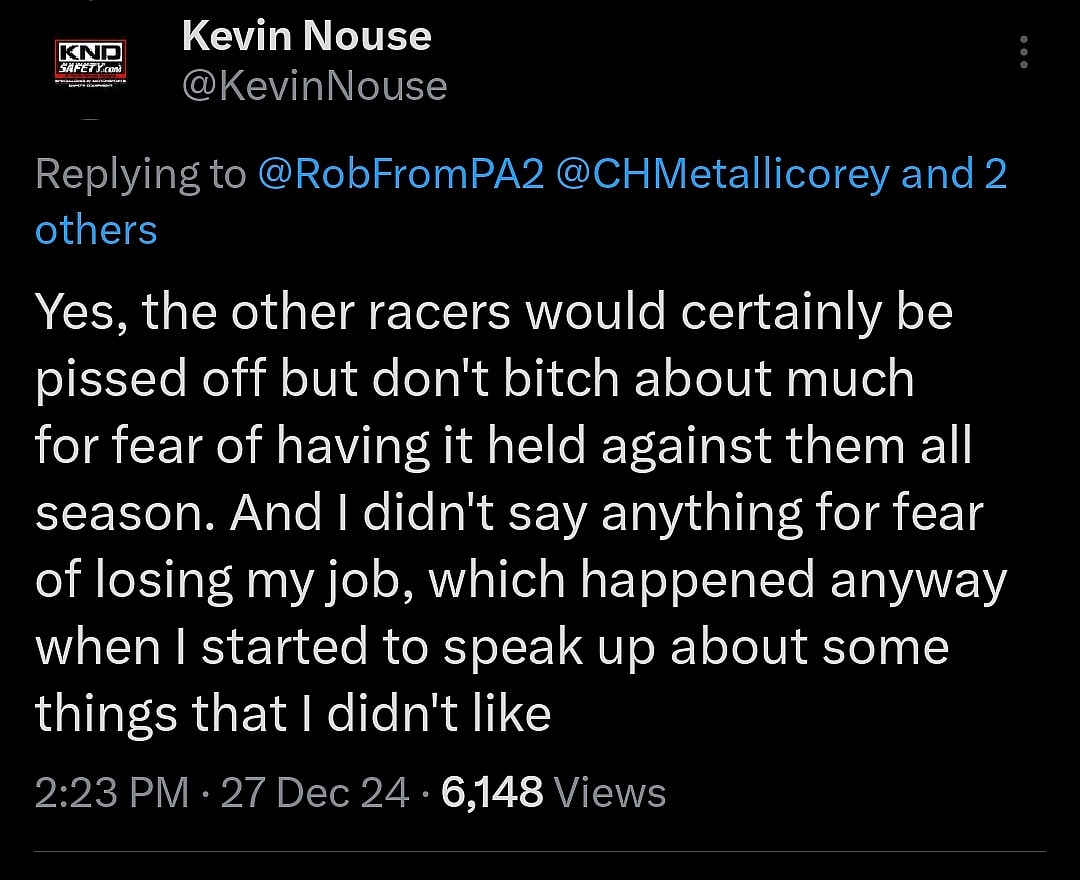The image size is (1080, 880).
Task: Open the Kevin Nouse display name
Action: (306, 37)
